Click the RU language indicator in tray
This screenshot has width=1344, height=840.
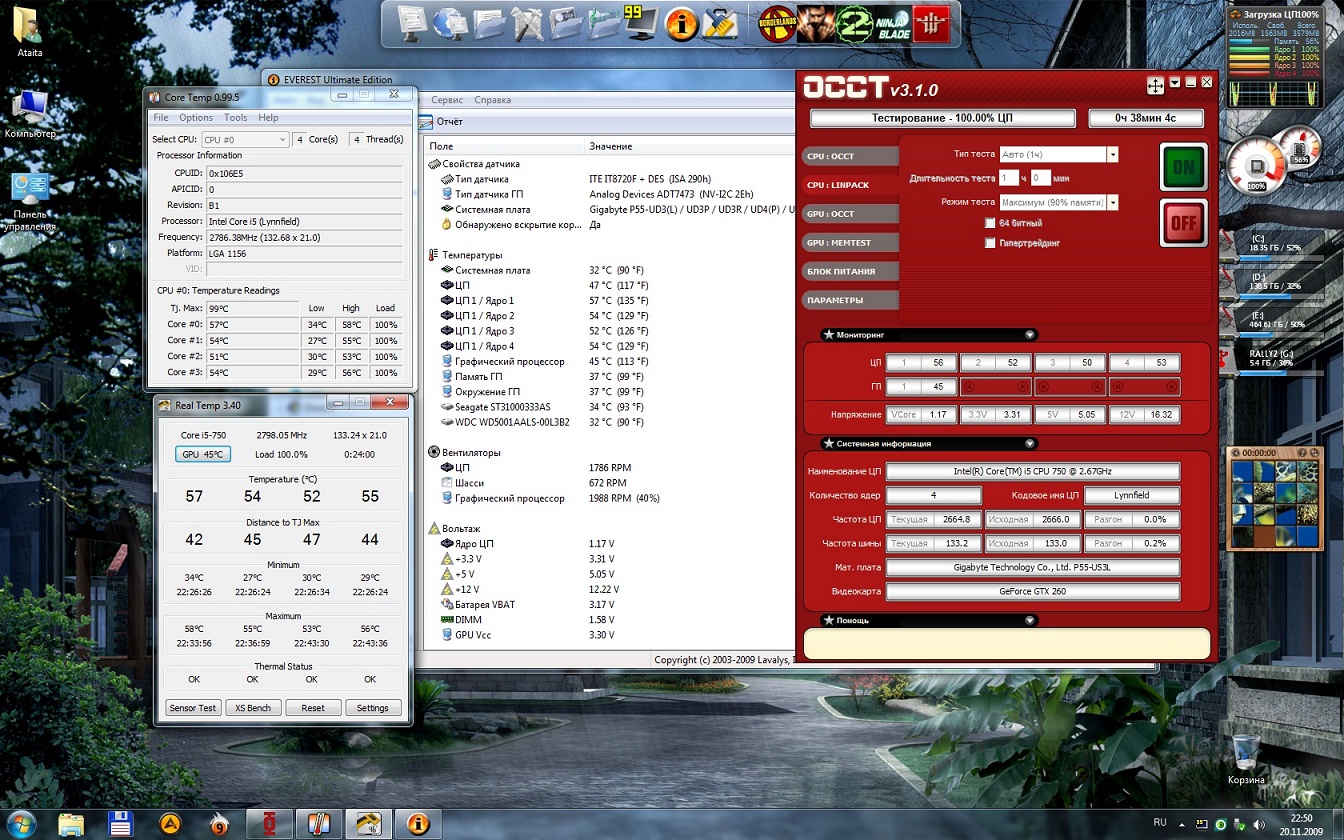pyautogui.click(x=1160, y=822)
